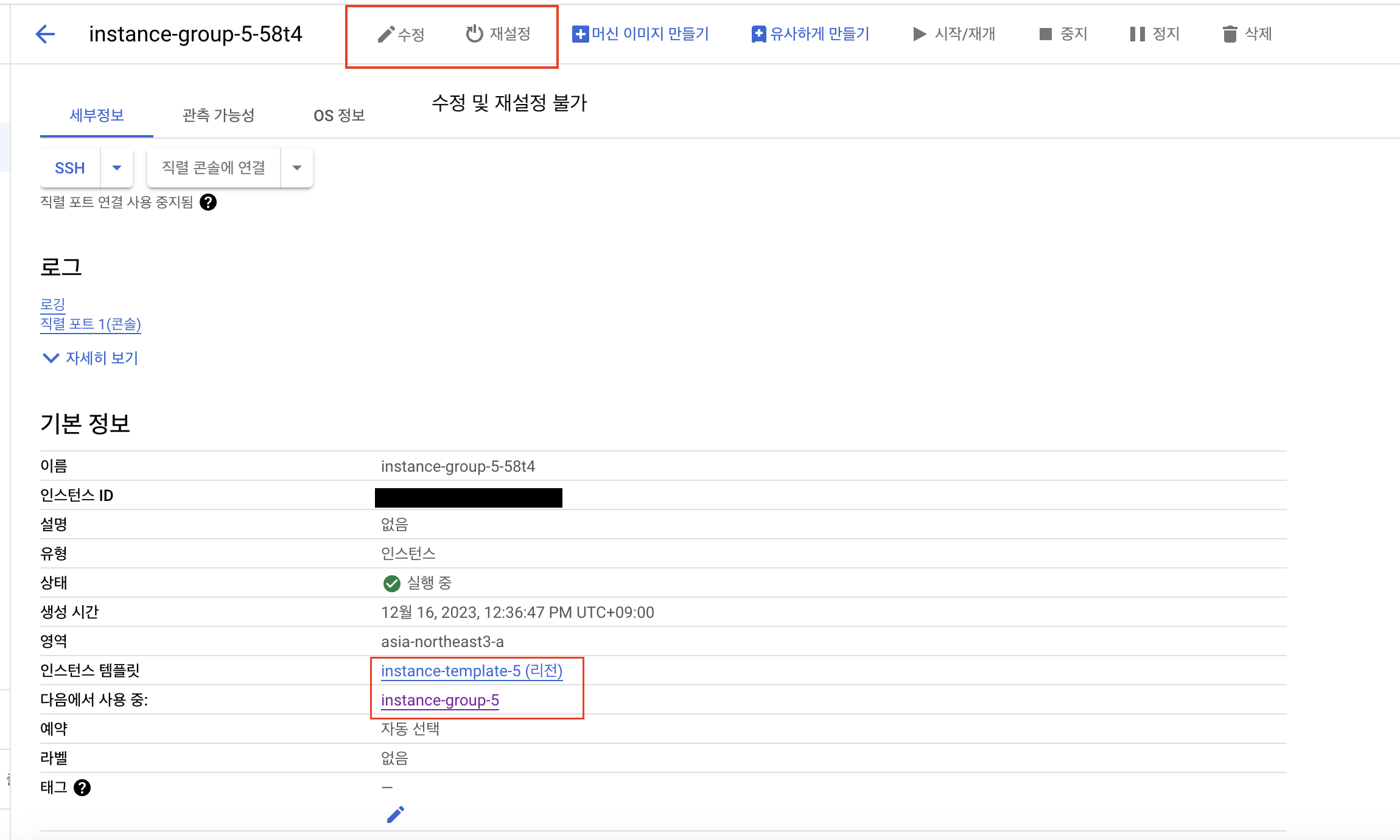This screenshot has height=840, width=1400.
Task: Open the SSH dropdown arrow
Action: 117,168
